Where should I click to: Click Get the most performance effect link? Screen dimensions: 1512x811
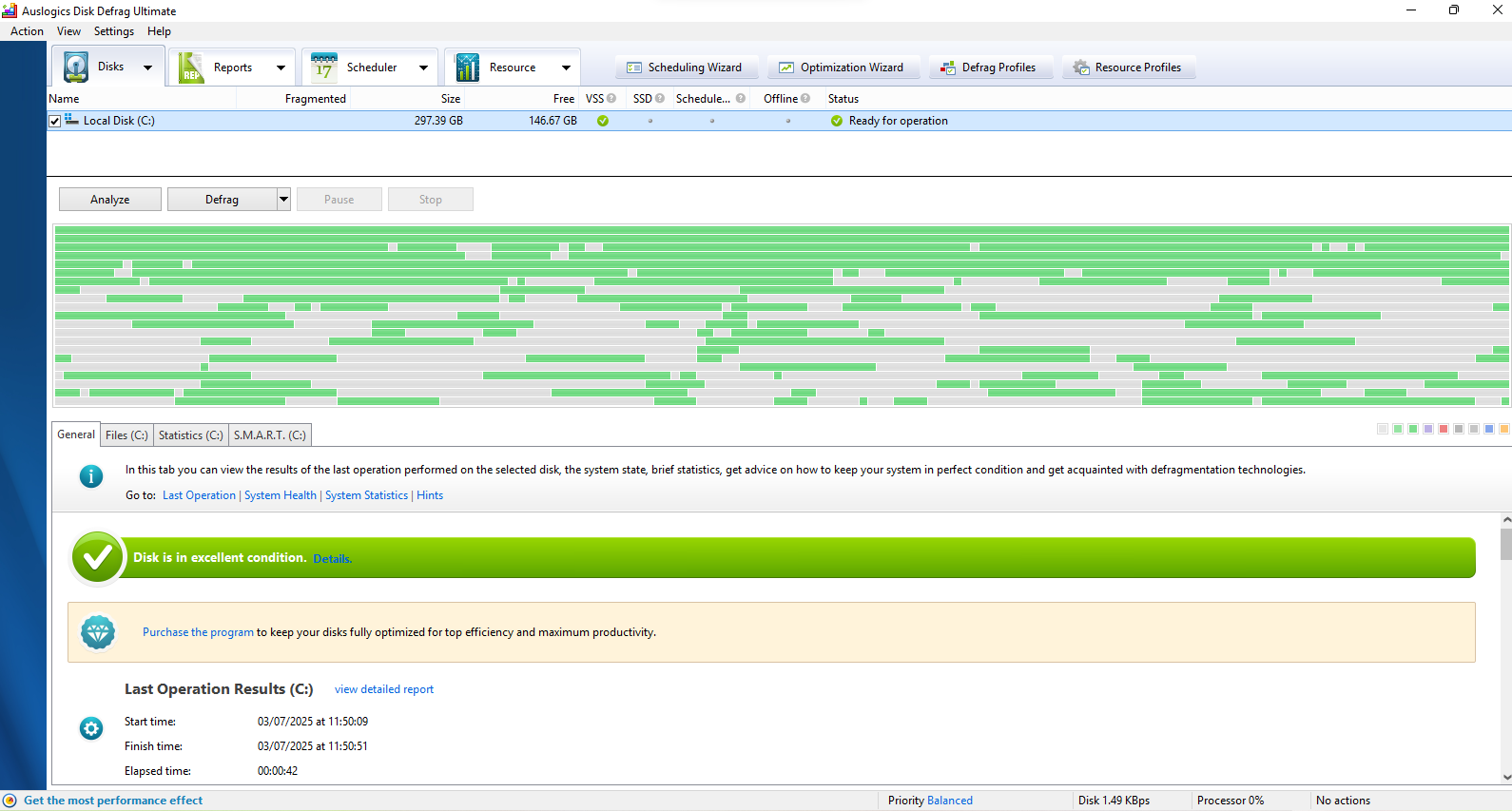tap(113, 801)
